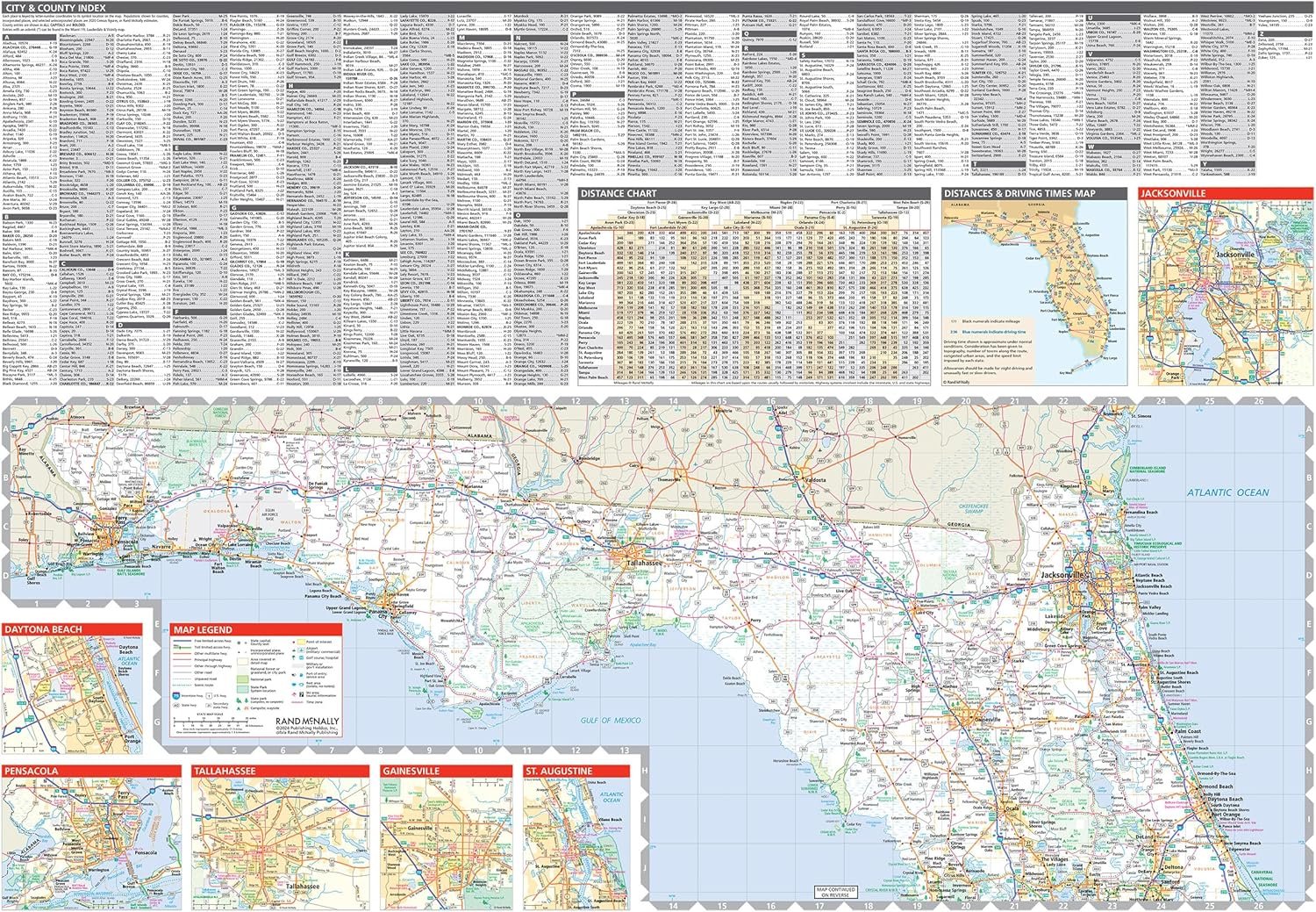Click the Jacksonville inset map title

point(1177,193)
